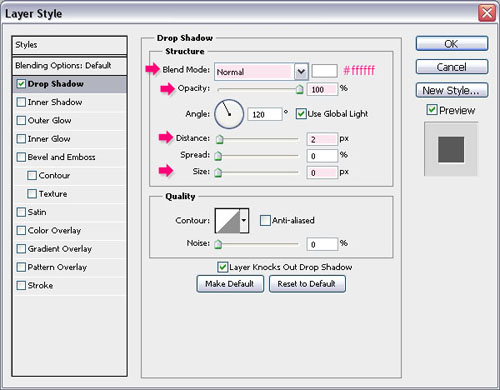This screenshot has width=500, height=390.
Task: Click the Opacity slider handle
Action: (x=299, y=89)
